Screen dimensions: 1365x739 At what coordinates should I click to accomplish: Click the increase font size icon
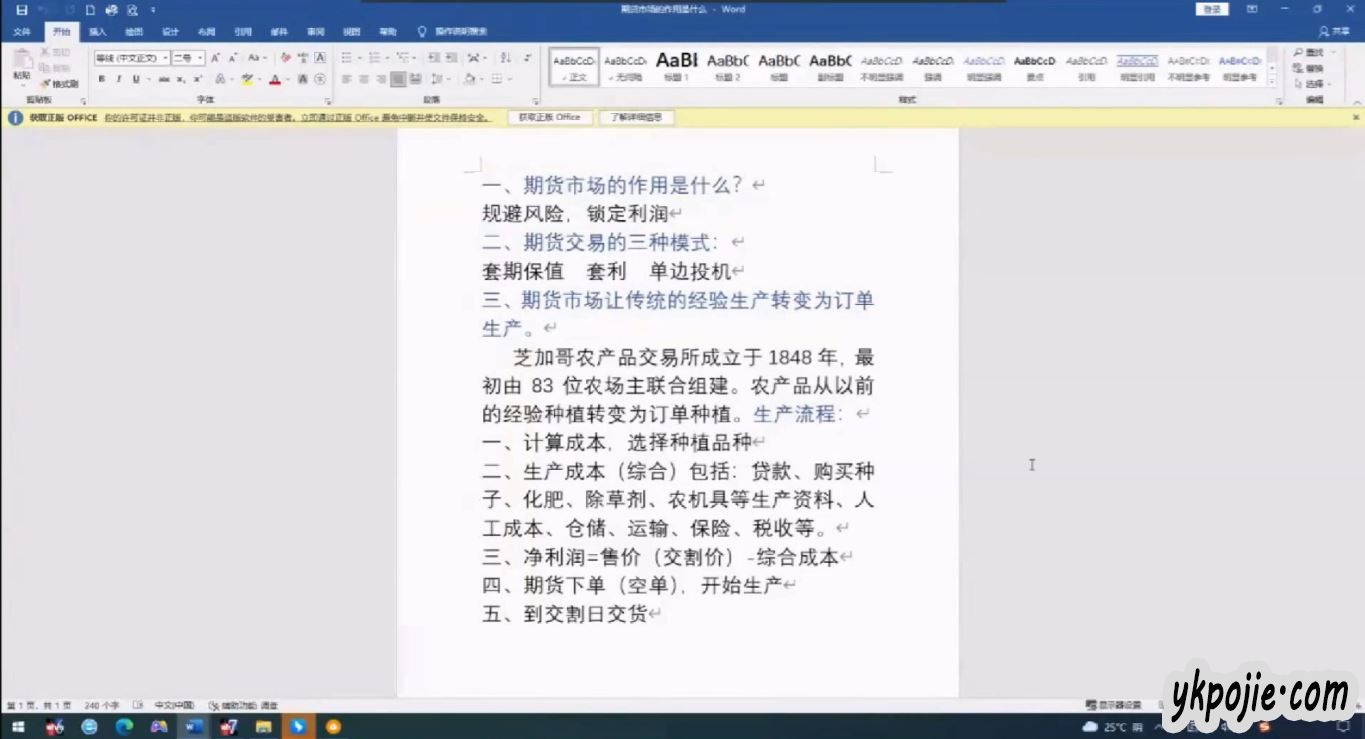coord(215,58)
